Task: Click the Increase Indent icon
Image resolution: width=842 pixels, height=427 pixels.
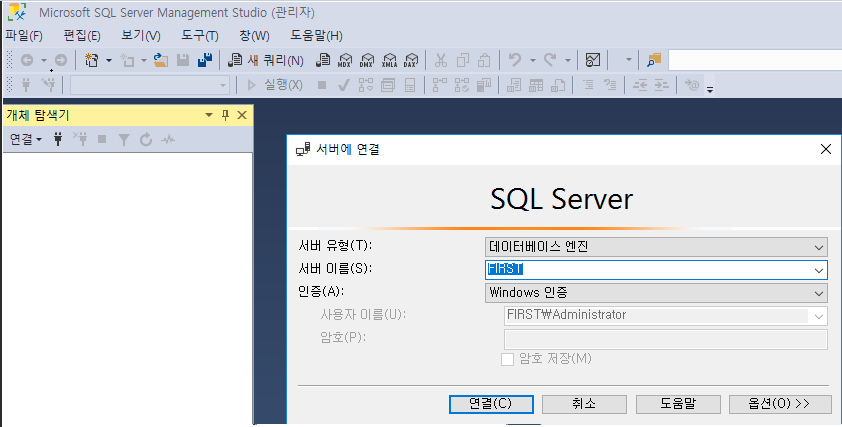Action: click(x=662, y=85)
